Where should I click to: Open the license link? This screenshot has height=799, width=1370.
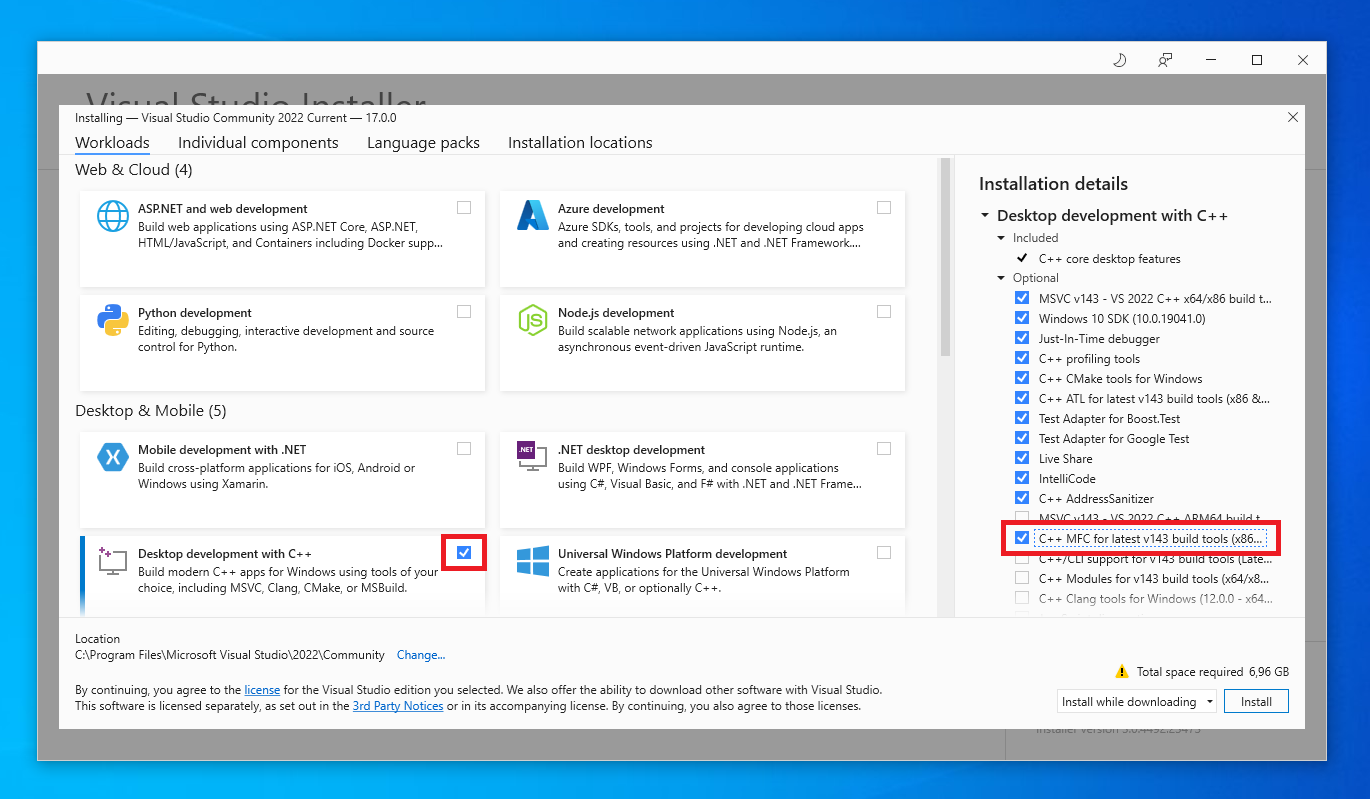pyautogui.click(x=262, y=690)
